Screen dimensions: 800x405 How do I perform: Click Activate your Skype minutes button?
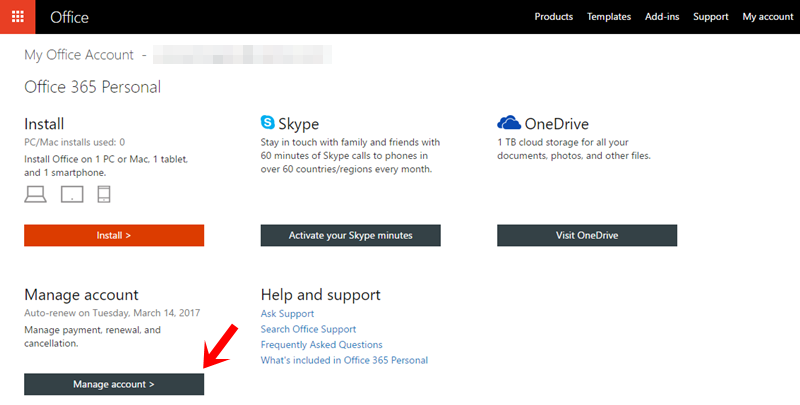(351, 235)
